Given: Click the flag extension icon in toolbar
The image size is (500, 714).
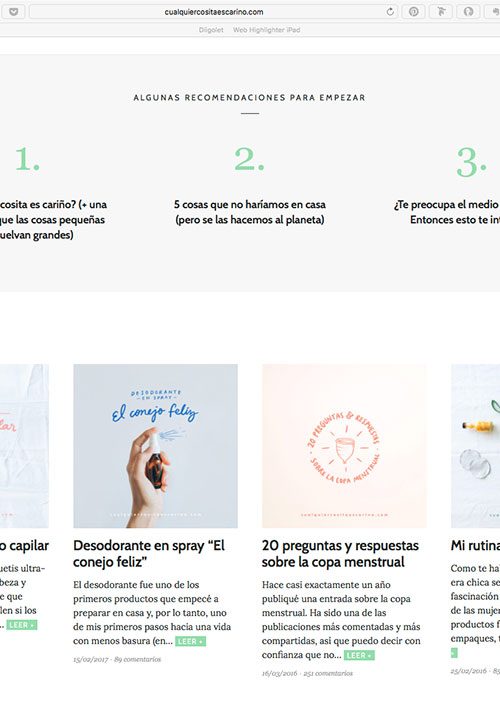Looking at the screenshot, I should (441, 12).
